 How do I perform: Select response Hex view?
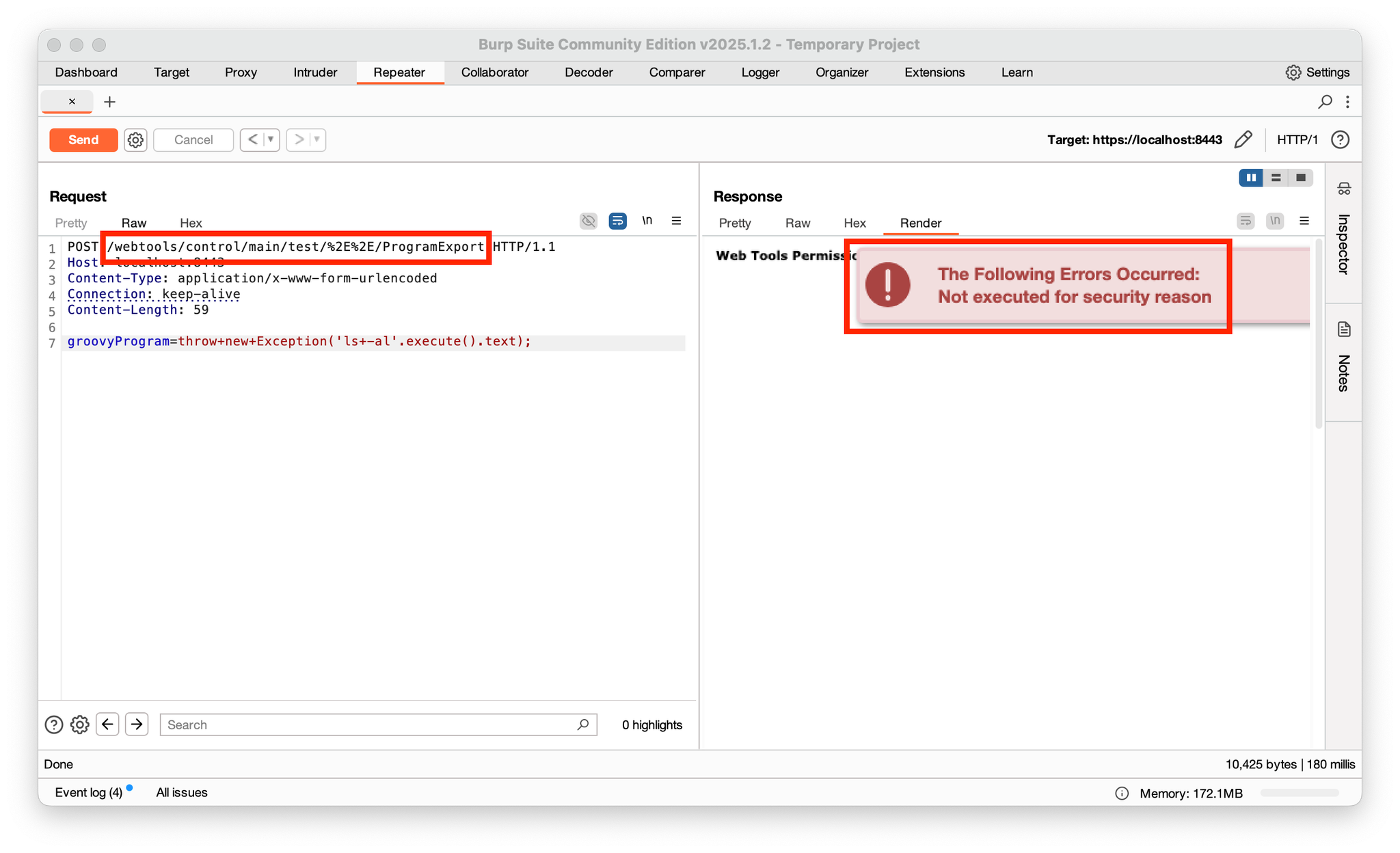[854, 223]
